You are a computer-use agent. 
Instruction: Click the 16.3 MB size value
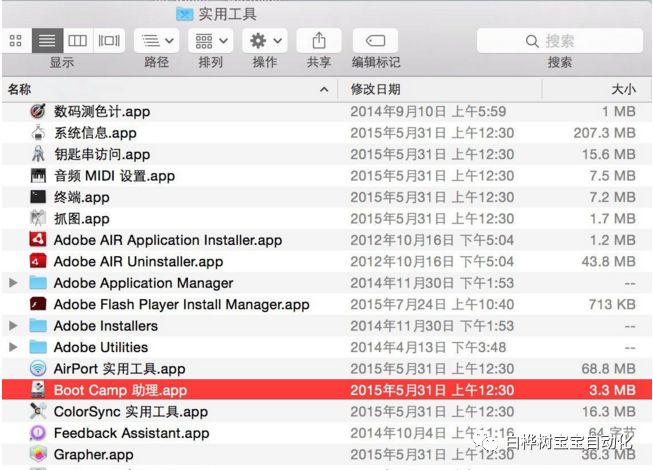click(x=609, y=411)
